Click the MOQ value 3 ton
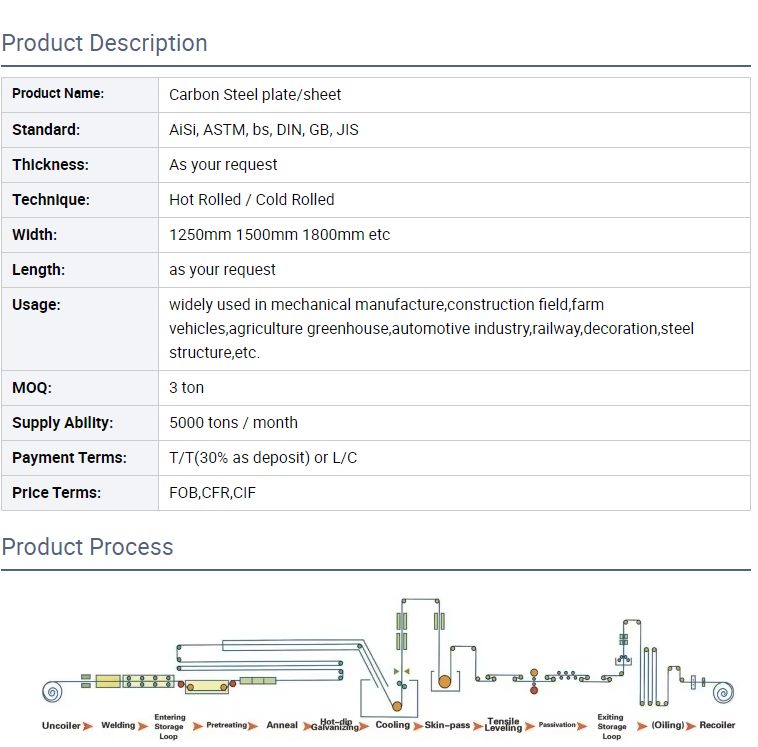The width and height of the screenshot is (758, 747). (x=187, y=388)
